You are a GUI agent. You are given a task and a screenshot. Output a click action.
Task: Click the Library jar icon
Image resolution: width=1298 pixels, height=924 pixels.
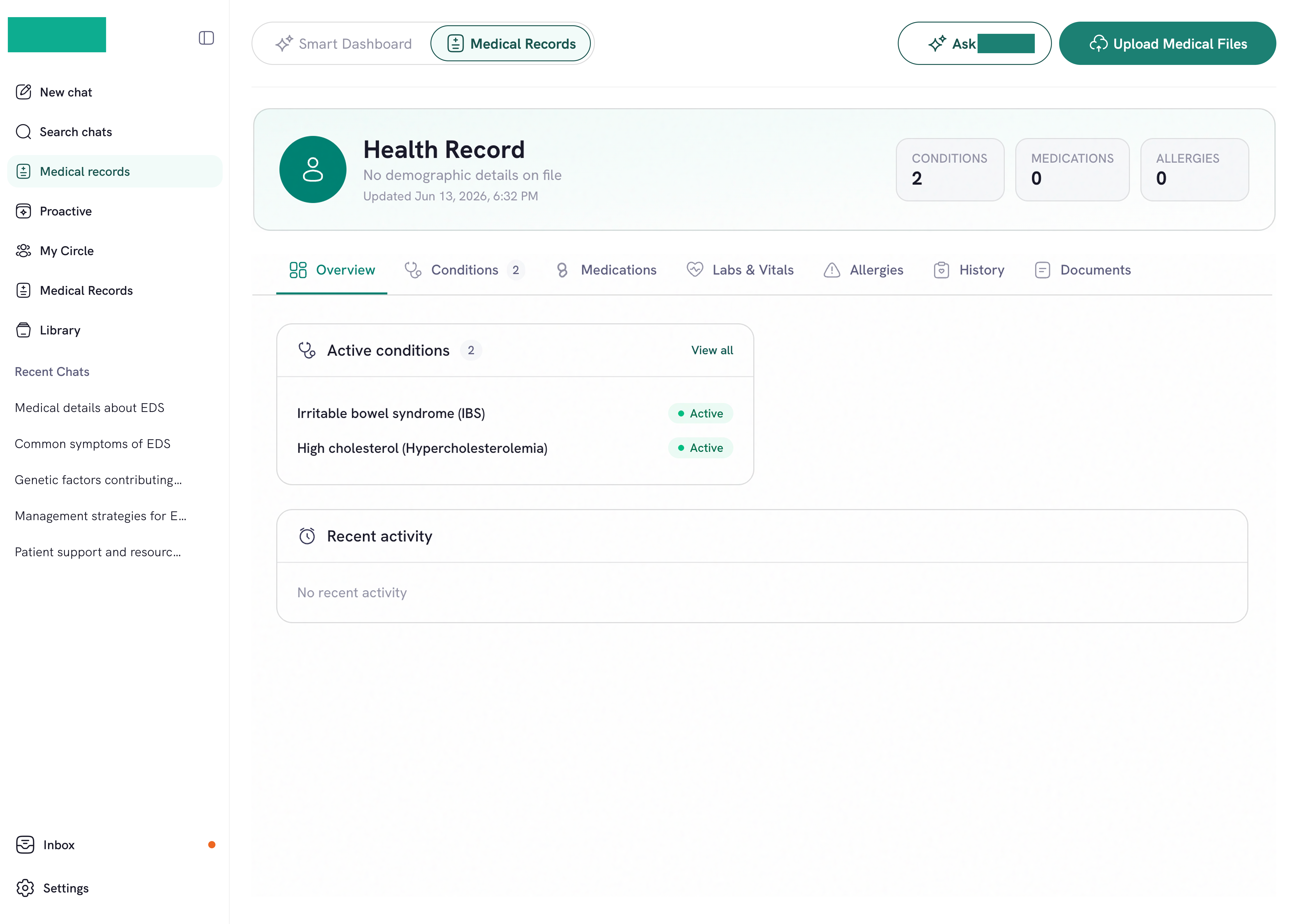tap(23, 330)
